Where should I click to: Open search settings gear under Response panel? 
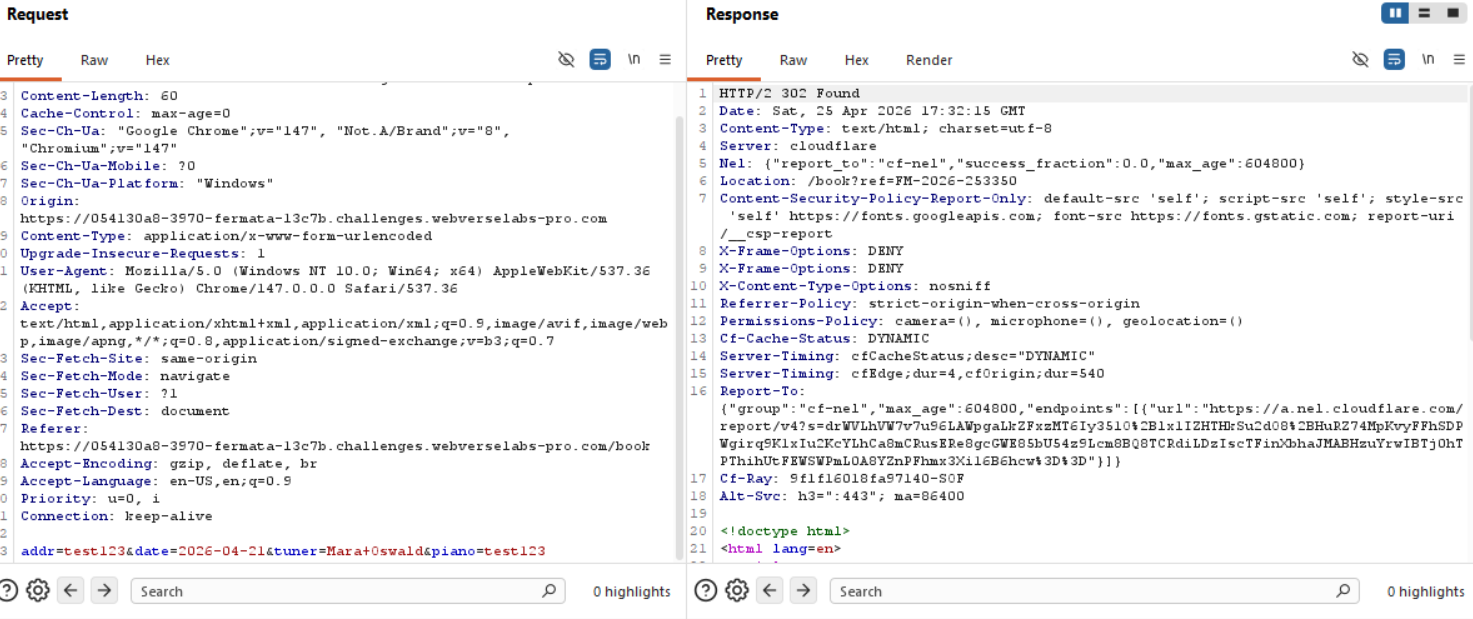pyautogui.click(x=737, y=591)
